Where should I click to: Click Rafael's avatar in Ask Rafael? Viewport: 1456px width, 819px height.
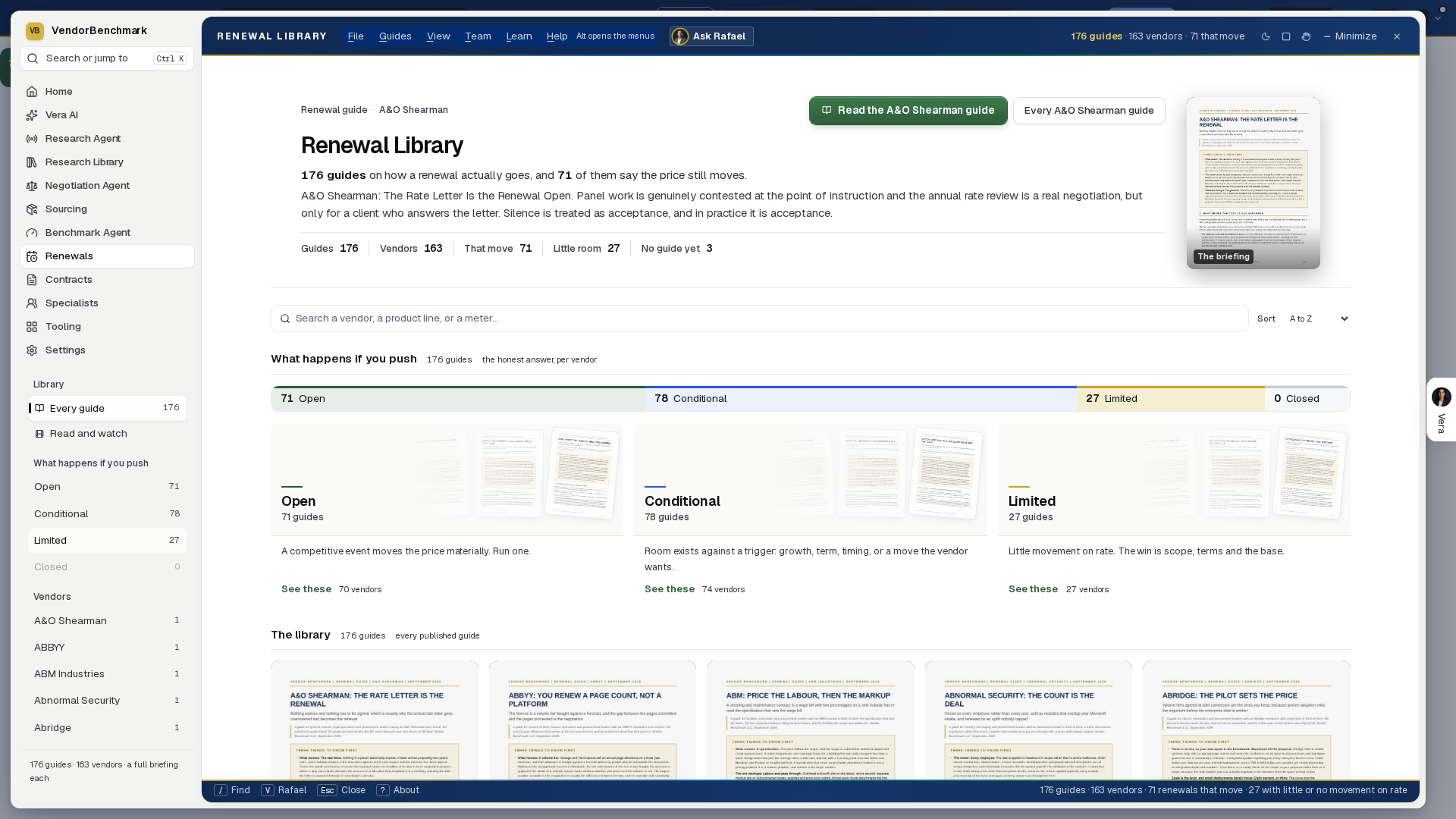[680, 36]
